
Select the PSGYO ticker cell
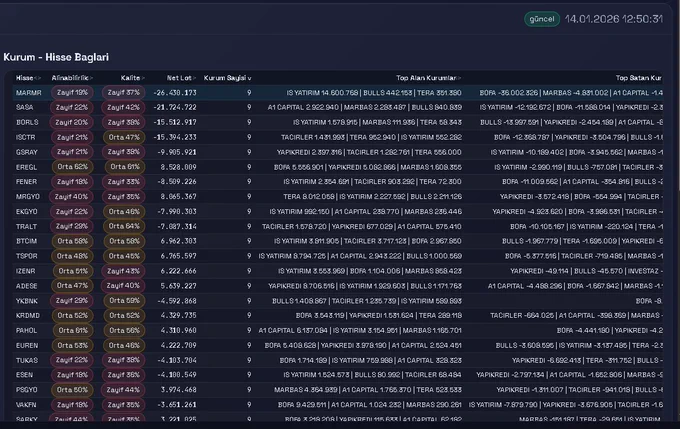[x=26, y=390]
